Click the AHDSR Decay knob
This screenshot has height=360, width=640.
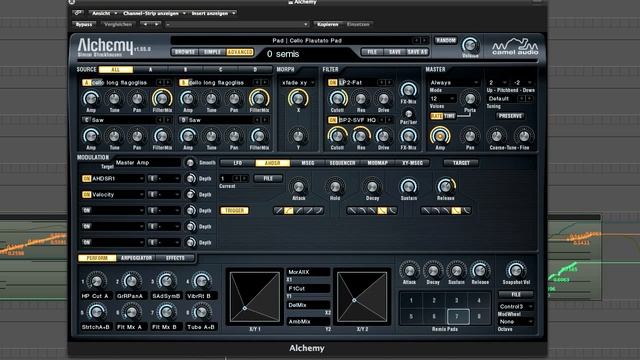coord(372,187)
